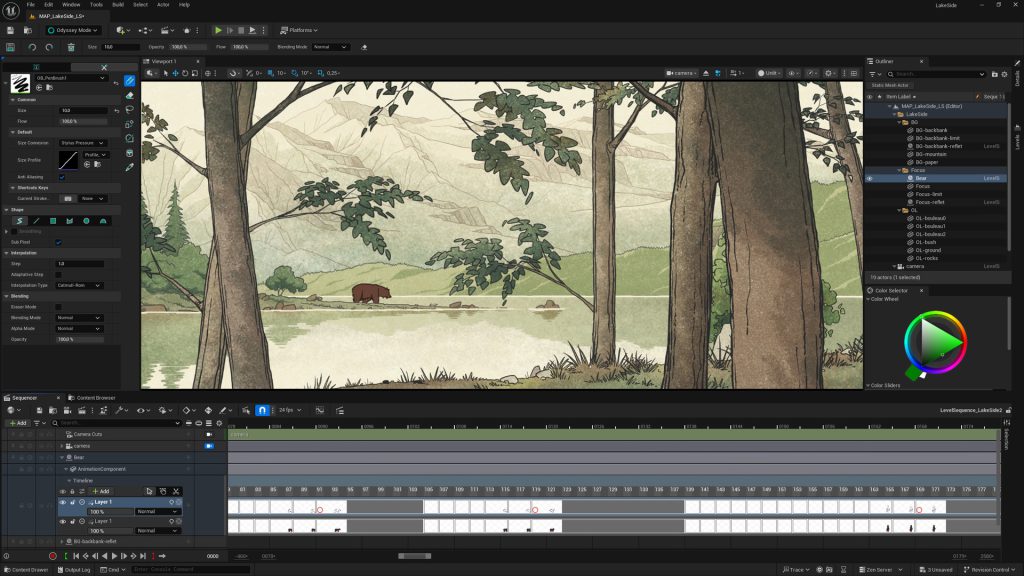Image resolution: width=1024 pixels, height=576 pixels.
Task: Choose the ellipse shape icon
Action: click(x=86, y=221)
